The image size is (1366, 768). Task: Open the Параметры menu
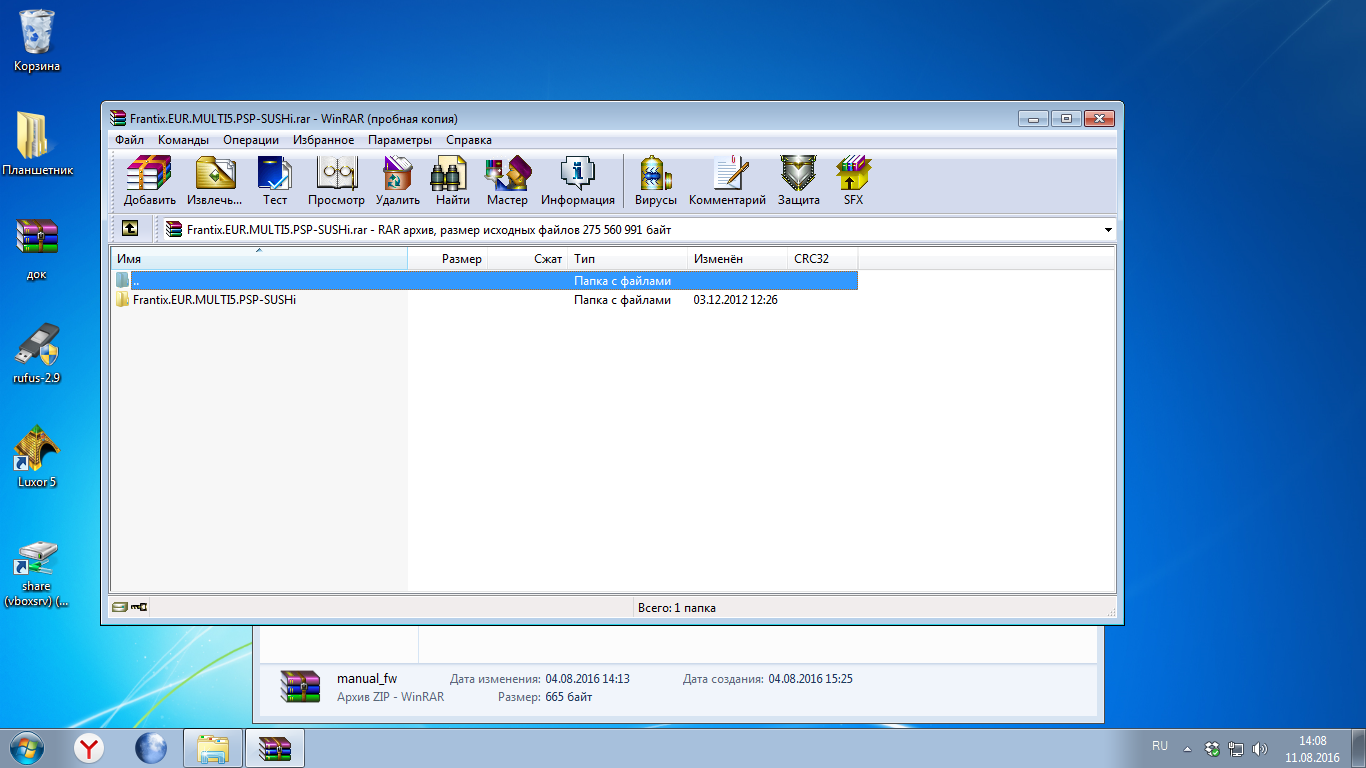399,140
